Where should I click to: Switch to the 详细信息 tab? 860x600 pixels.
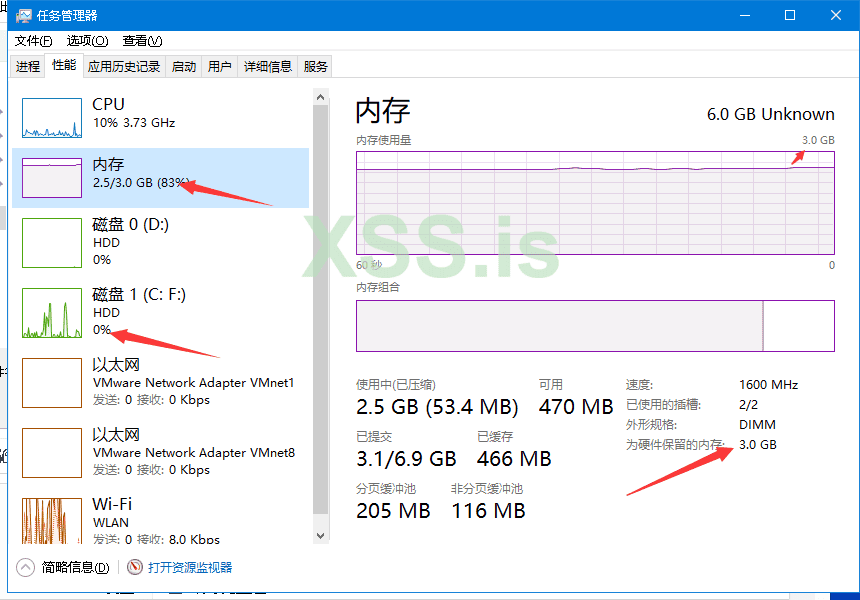[268, 67]
